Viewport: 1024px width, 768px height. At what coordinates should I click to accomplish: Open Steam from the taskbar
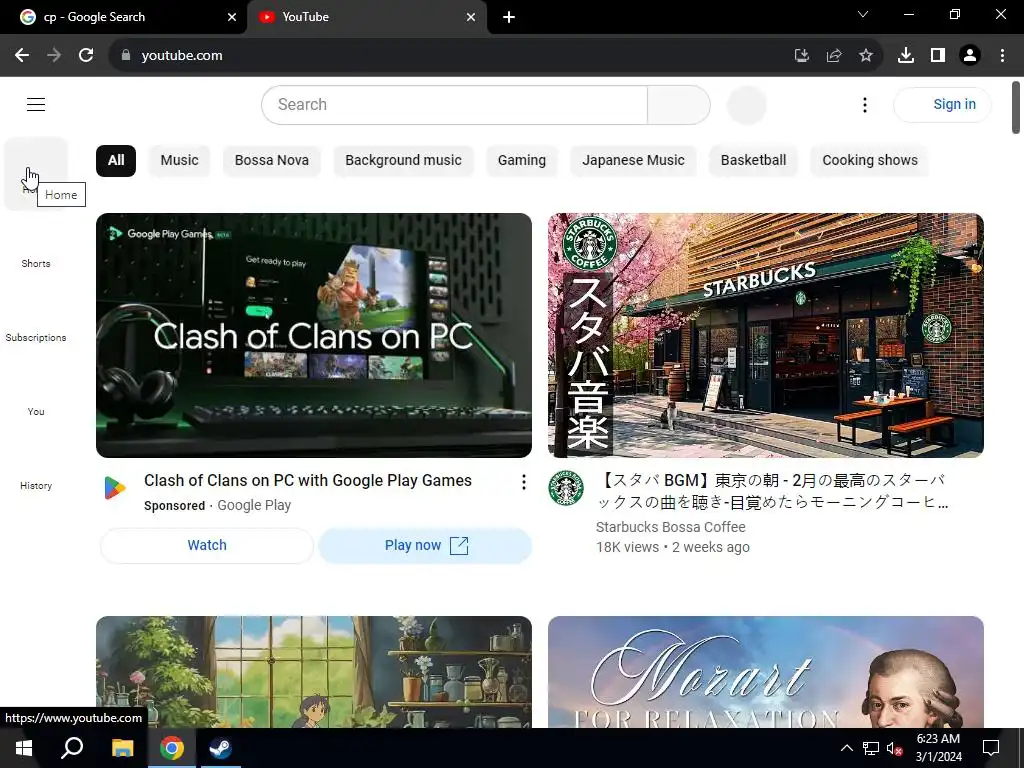pyautogui.click(x=221, y=748)
